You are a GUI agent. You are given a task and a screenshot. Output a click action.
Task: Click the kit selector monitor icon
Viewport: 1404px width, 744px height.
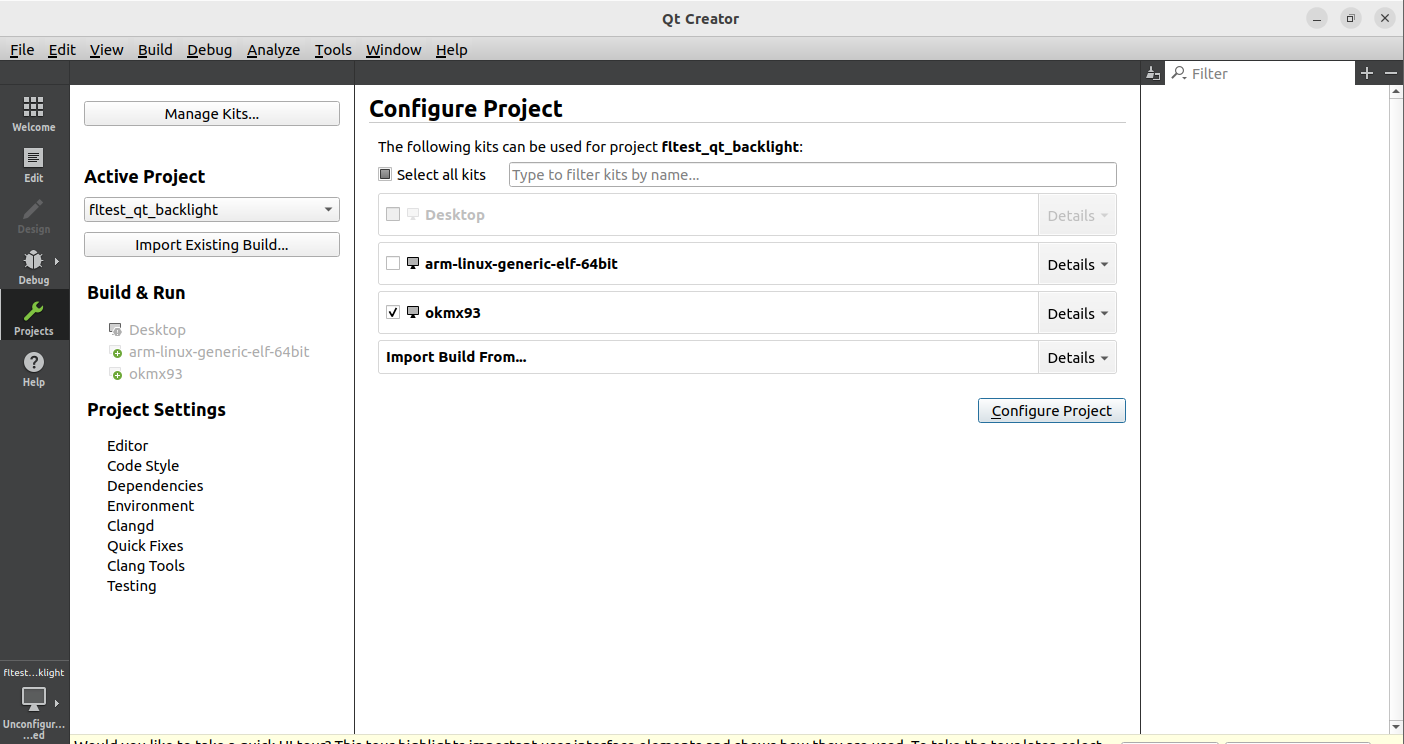[x=34, y=699]
